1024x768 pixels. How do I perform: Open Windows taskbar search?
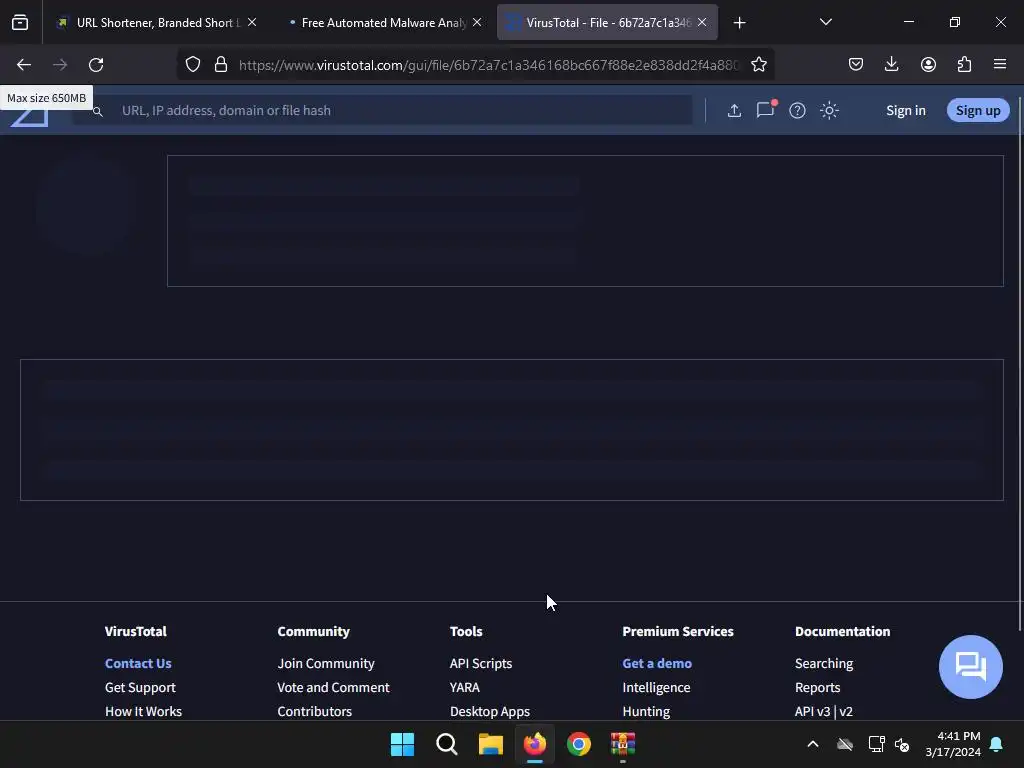[447, 744]
